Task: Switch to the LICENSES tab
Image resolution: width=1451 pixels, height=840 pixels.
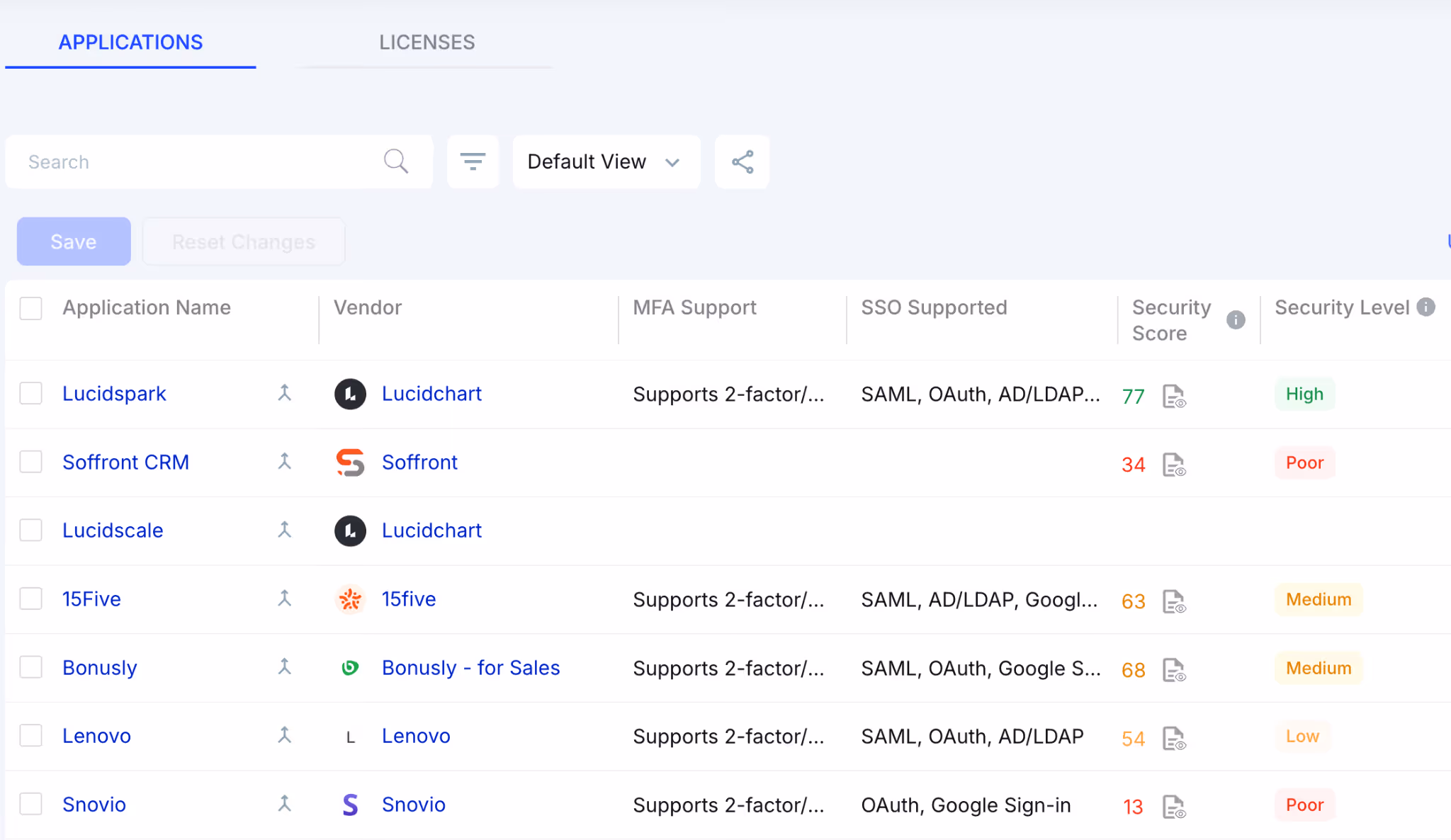Action: click(x=427, y=42)
